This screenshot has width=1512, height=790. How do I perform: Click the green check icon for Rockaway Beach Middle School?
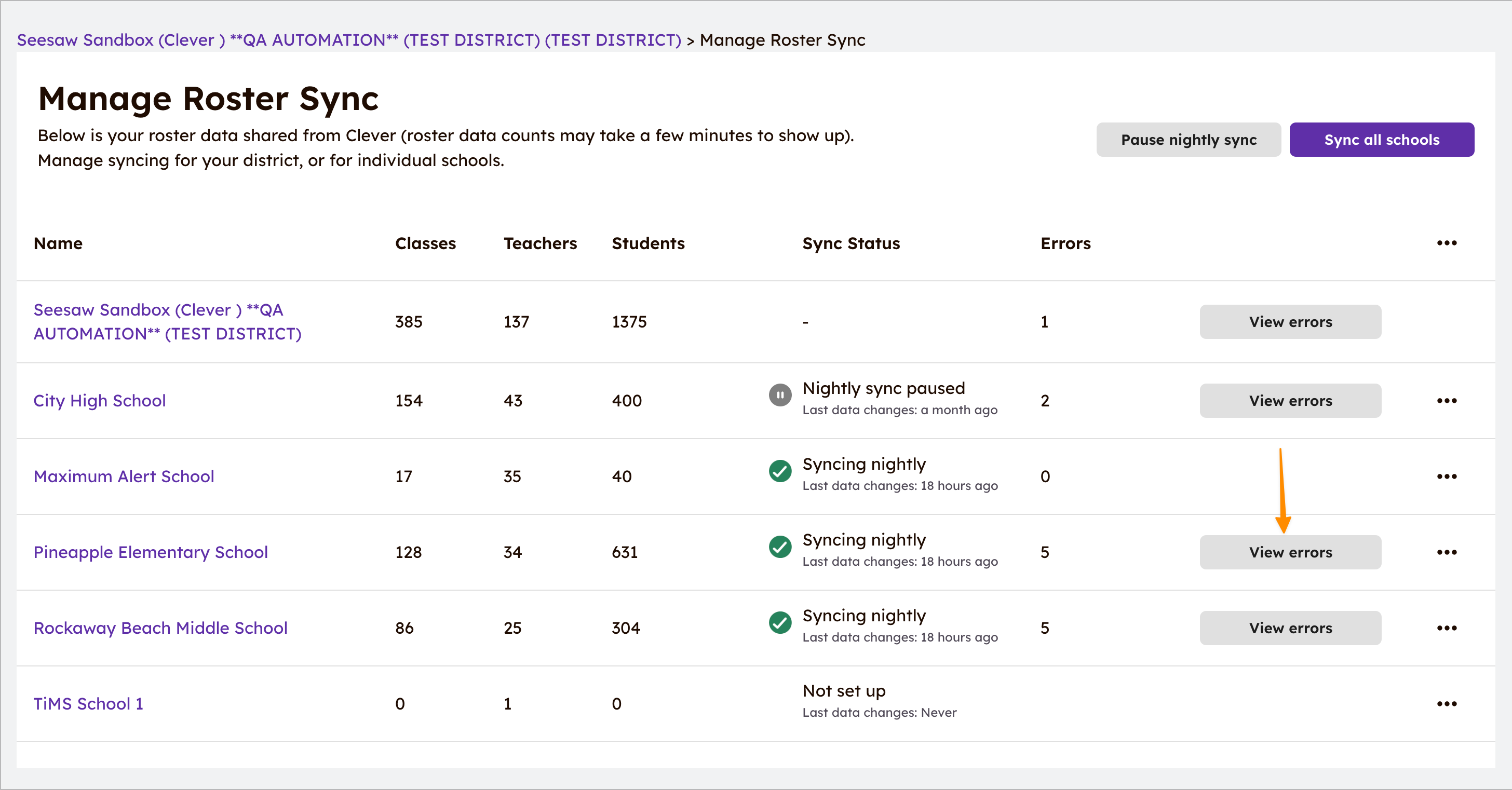tap(779, 623)
